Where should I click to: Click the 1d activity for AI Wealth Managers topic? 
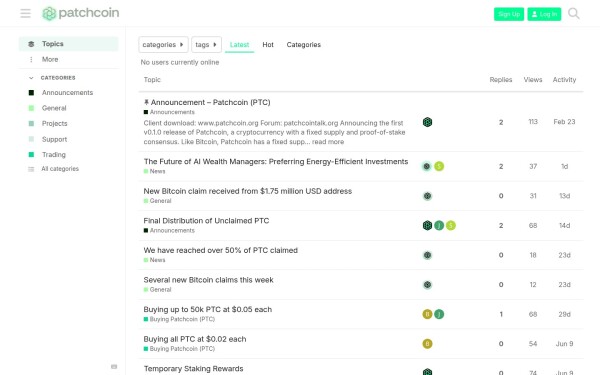click(x=564, y=166)
